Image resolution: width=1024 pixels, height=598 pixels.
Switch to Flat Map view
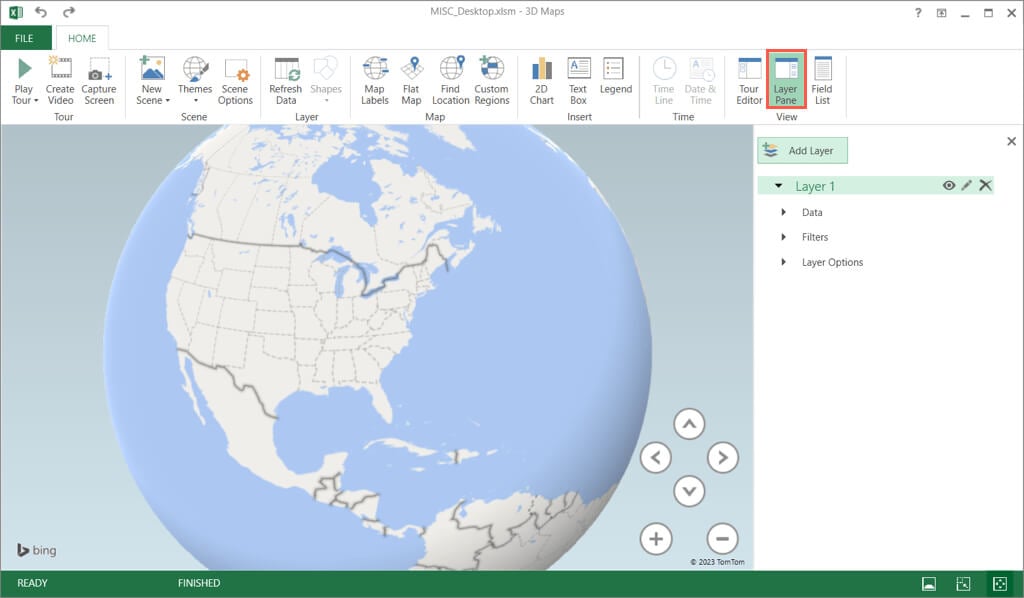tap(411, 80)
